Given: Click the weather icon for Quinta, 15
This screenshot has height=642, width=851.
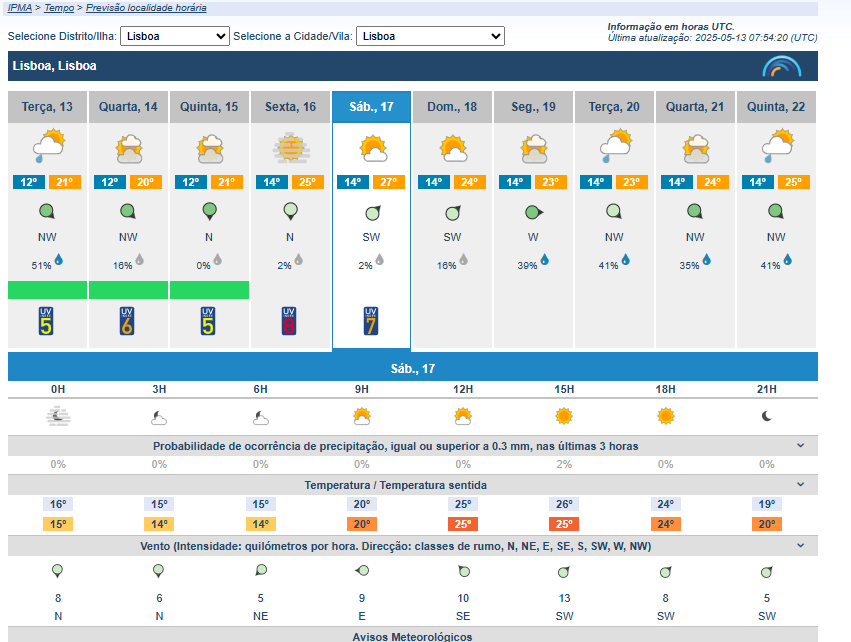Looking at the screenshot, I should tap(210, 149).
